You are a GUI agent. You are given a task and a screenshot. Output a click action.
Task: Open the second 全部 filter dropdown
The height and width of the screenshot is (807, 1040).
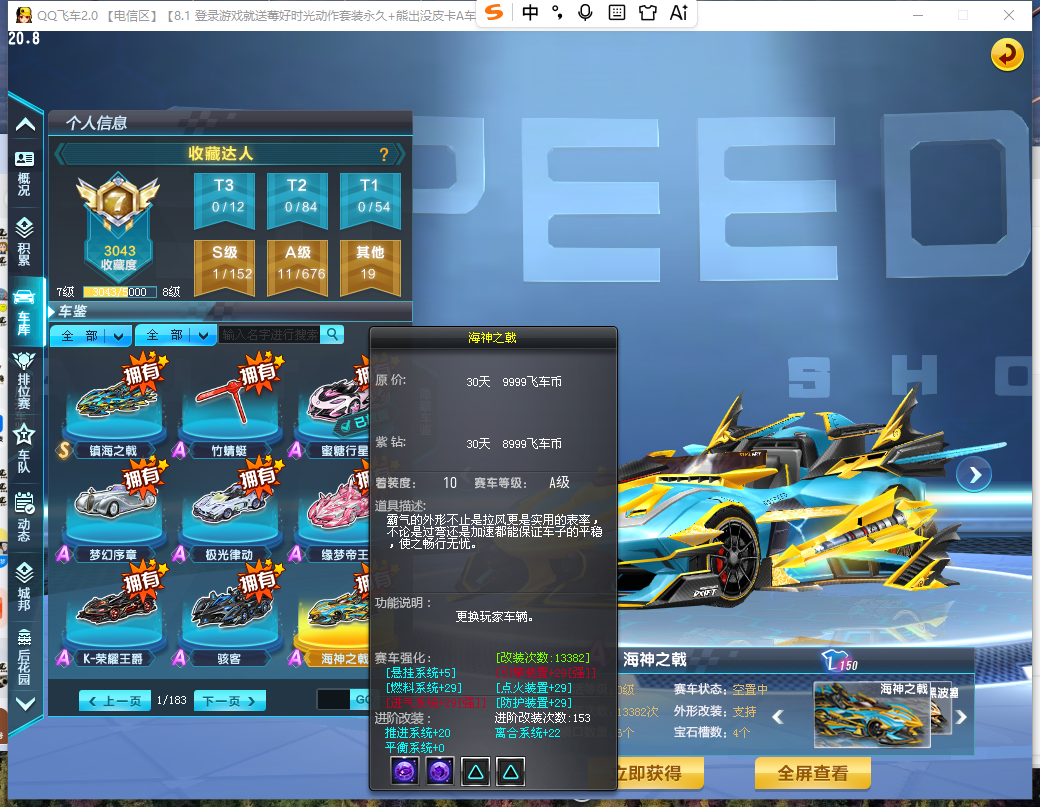coord(175,336)
